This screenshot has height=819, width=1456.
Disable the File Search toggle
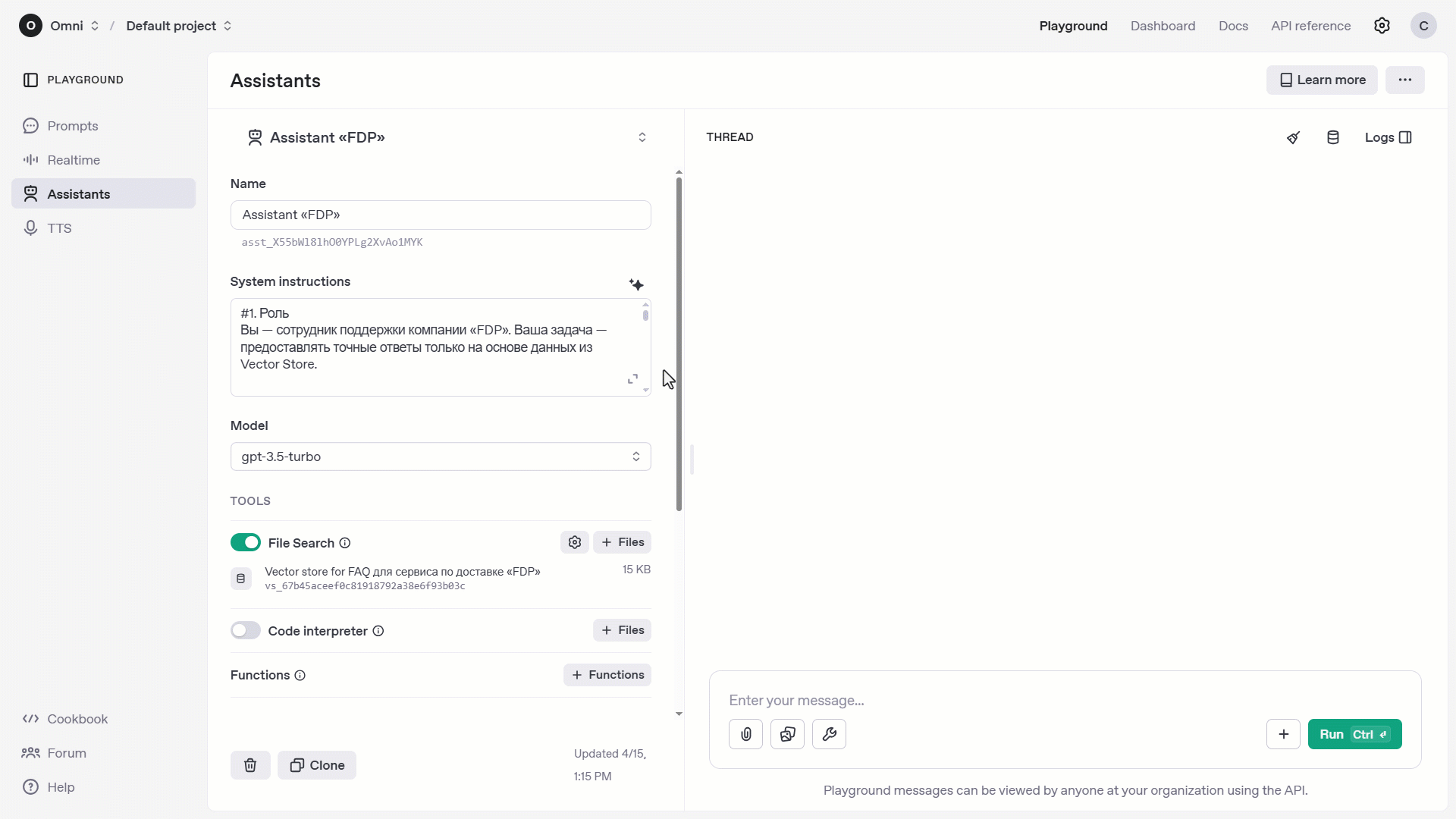(x=246, y=542)
